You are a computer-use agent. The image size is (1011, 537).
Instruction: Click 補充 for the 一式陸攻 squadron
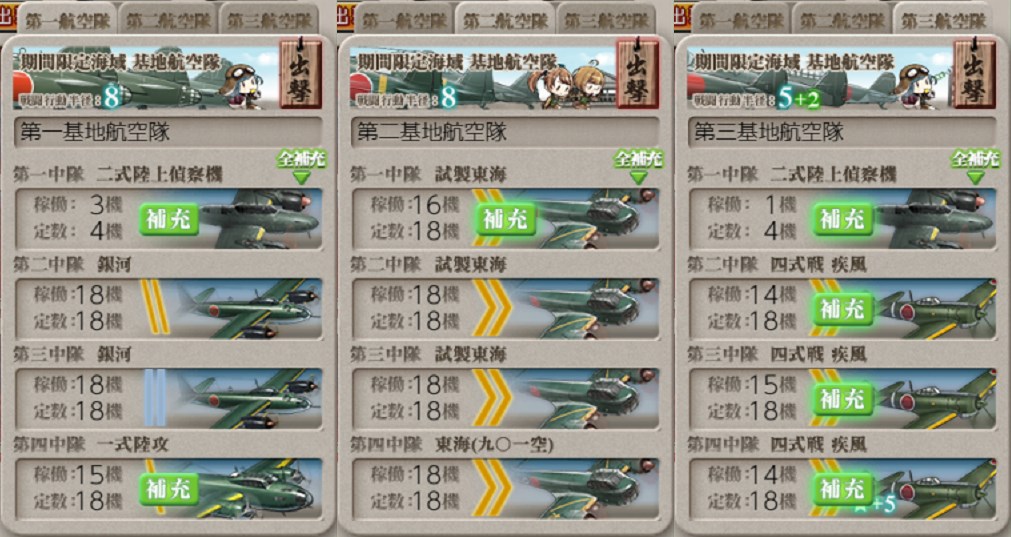168,489
